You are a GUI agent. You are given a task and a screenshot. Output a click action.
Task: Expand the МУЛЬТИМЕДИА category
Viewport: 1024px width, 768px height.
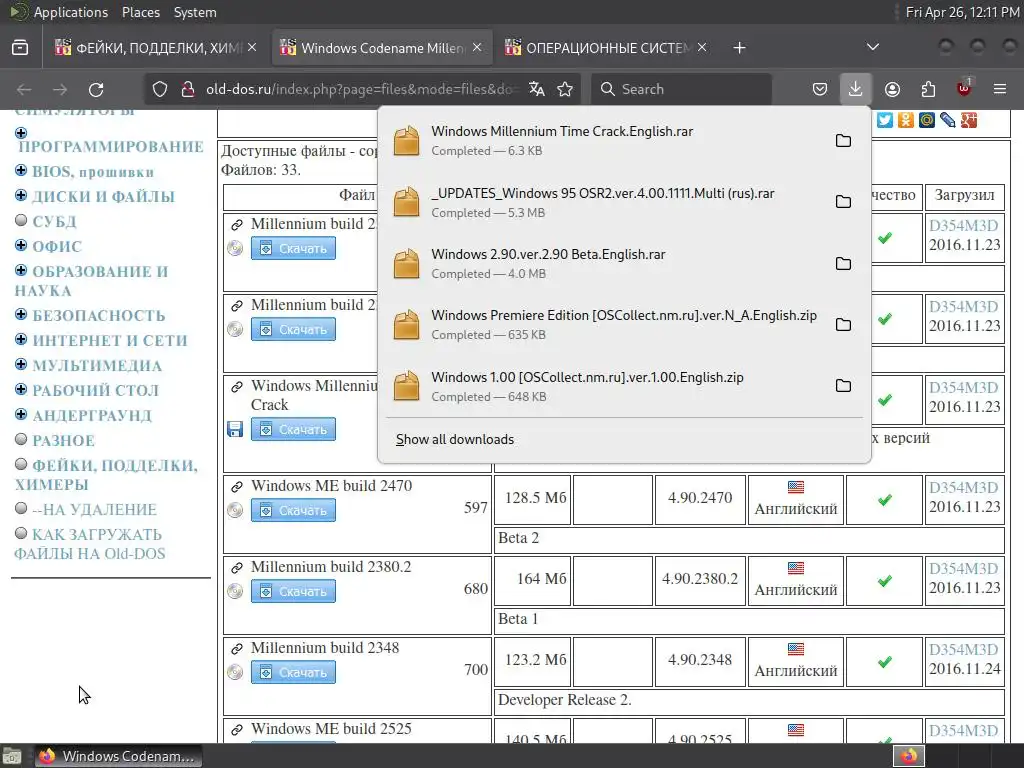pyautogui.click(x=21, y=364)
